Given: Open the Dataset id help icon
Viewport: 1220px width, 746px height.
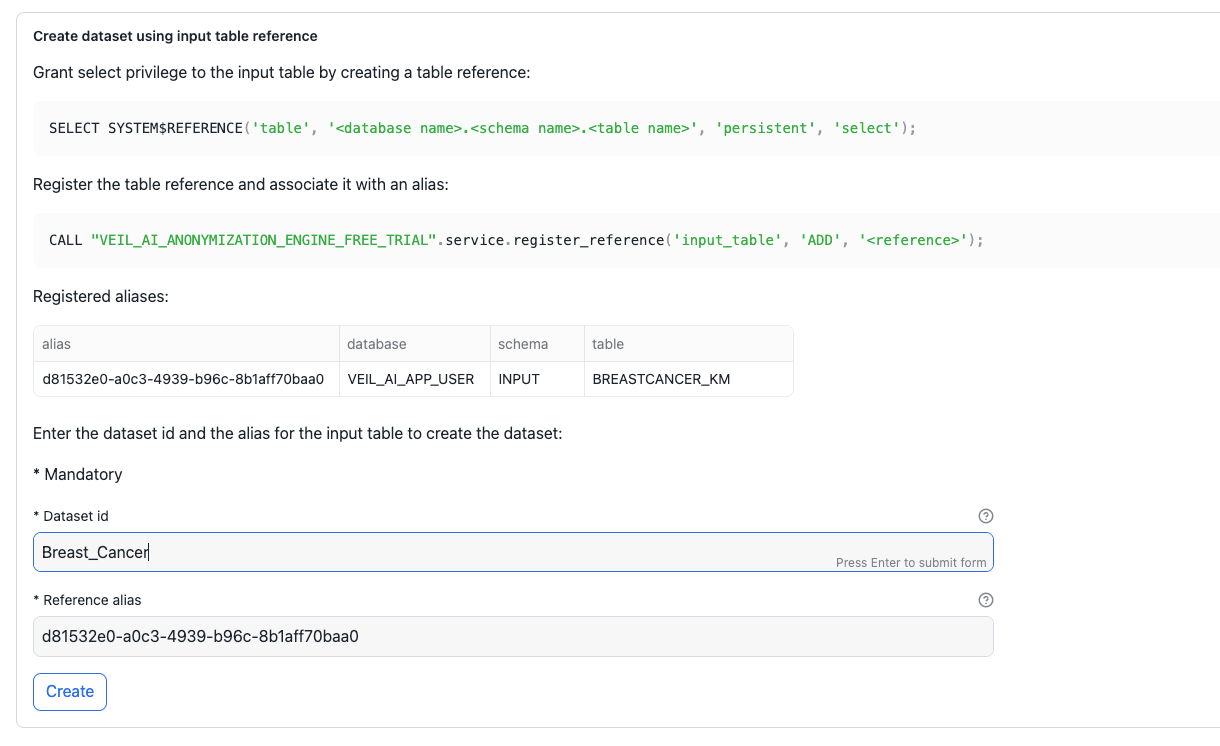Looking at the screenshot, I should [985, 516].
